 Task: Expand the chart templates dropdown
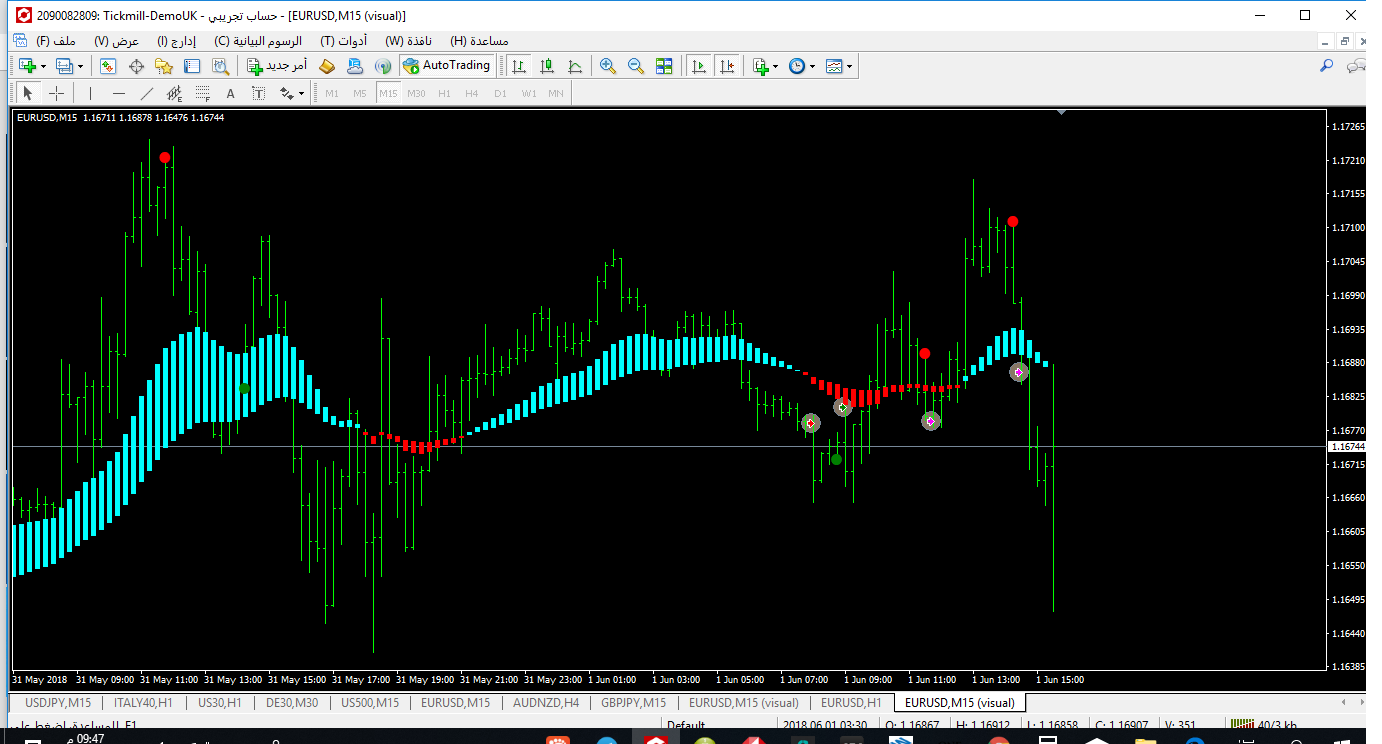coord(850,66)
